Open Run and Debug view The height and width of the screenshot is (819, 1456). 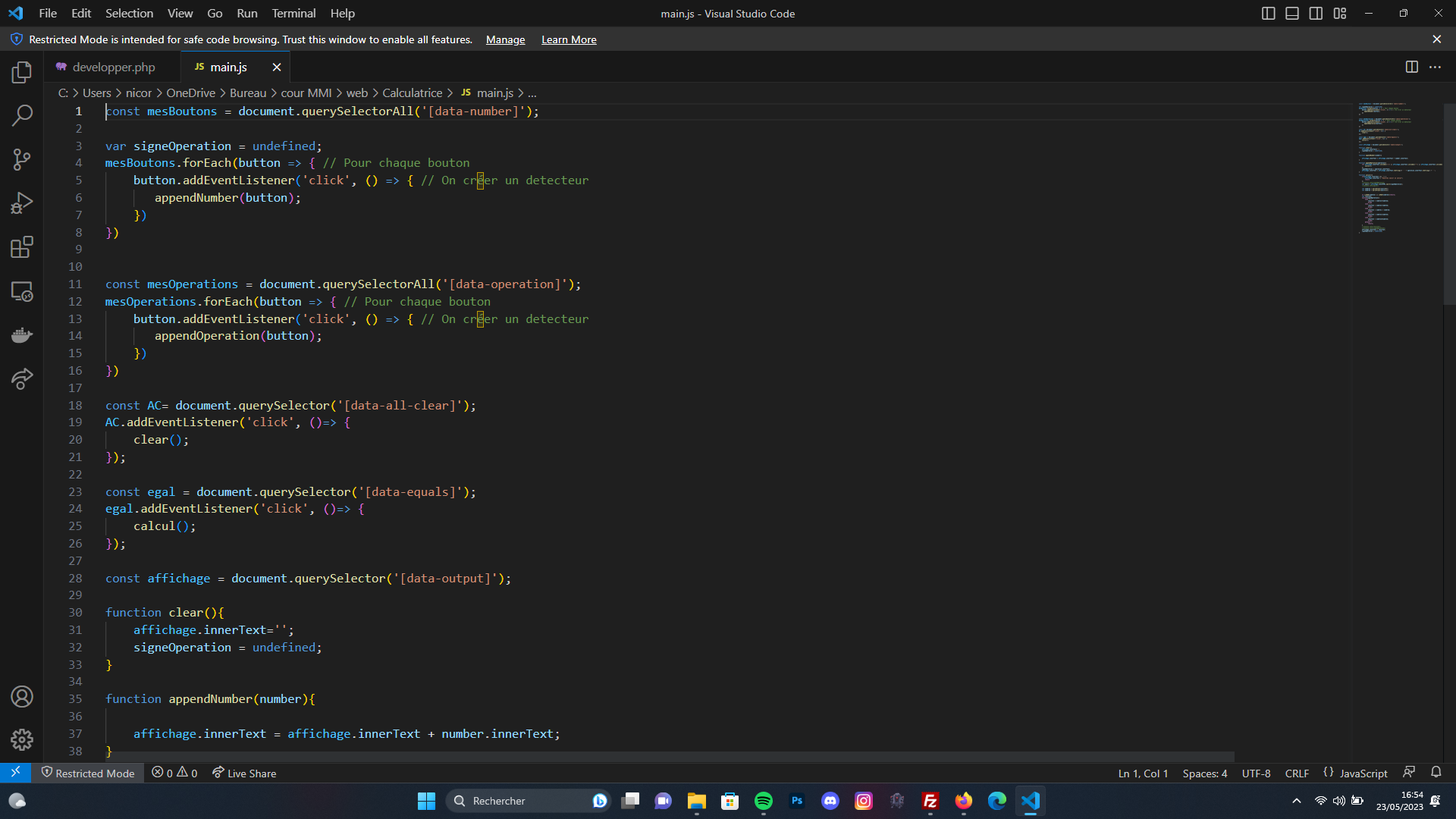coord(22,203)
